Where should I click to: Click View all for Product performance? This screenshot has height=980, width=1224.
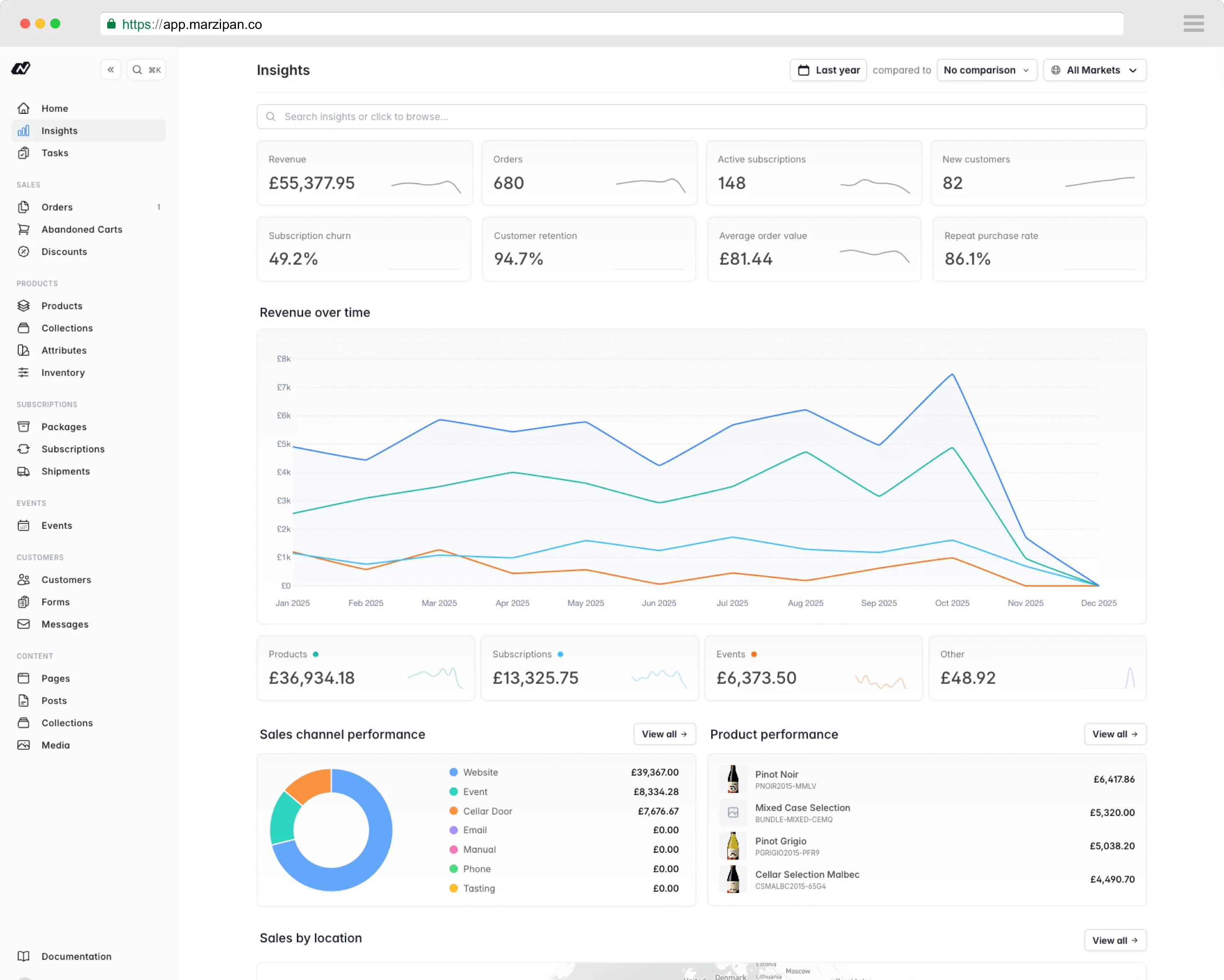[1114, 734]
